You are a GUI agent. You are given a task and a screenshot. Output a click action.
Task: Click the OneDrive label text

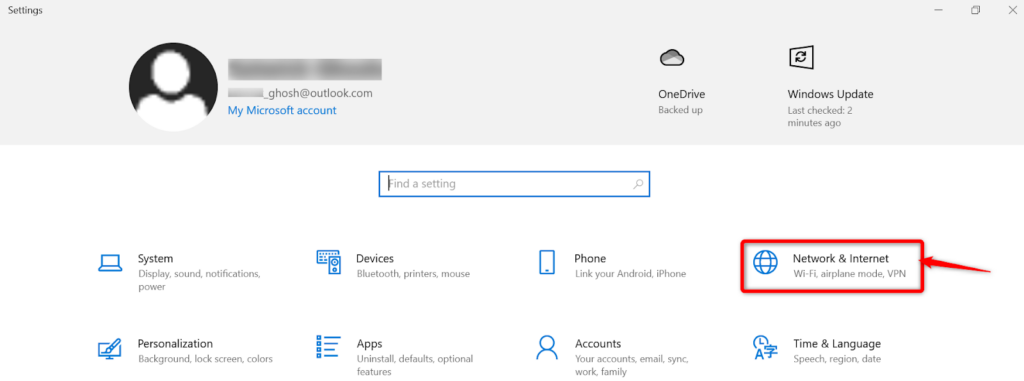click(x=682, y=94)
